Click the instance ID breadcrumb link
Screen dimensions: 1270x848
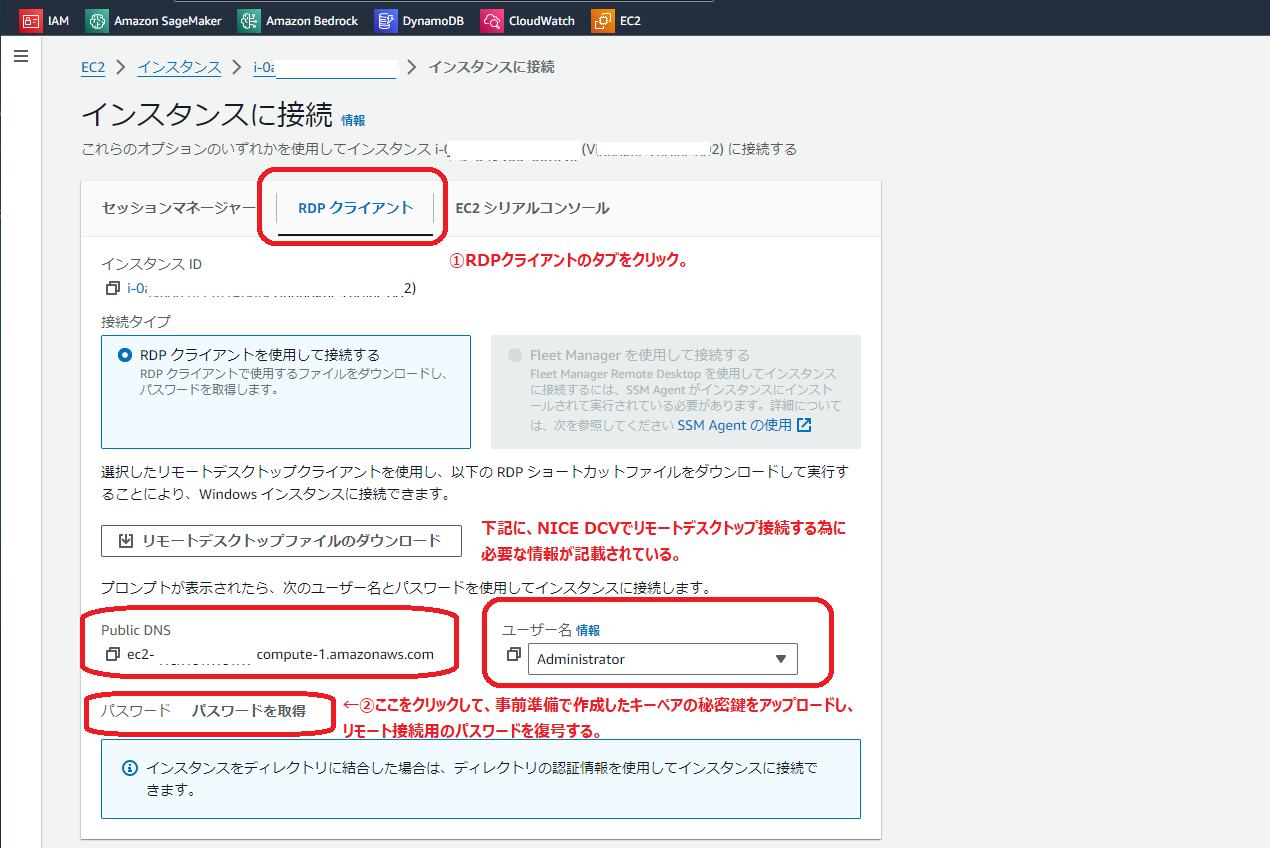pyautogui.click(x=325, y=67)
